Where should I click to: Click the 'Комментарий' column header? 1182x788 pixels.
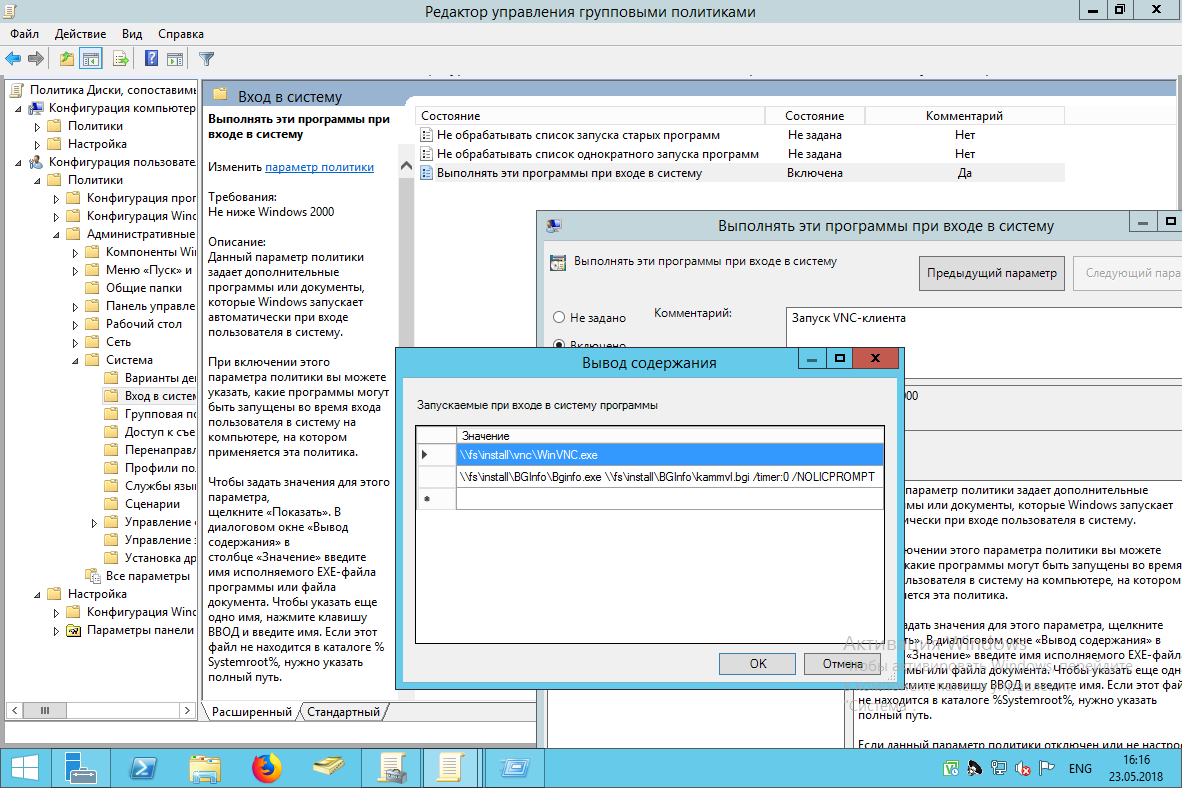964,116
